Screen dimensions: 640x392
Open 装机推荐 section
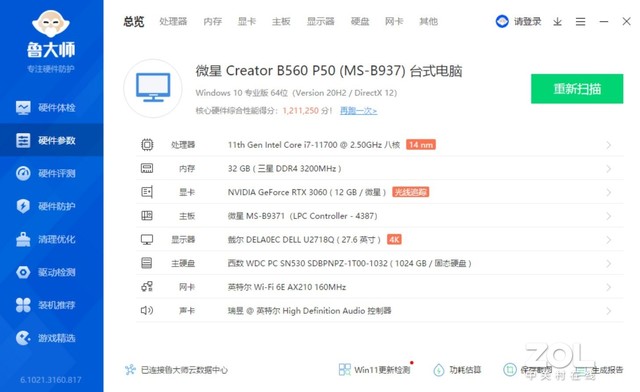coord(51,305)
